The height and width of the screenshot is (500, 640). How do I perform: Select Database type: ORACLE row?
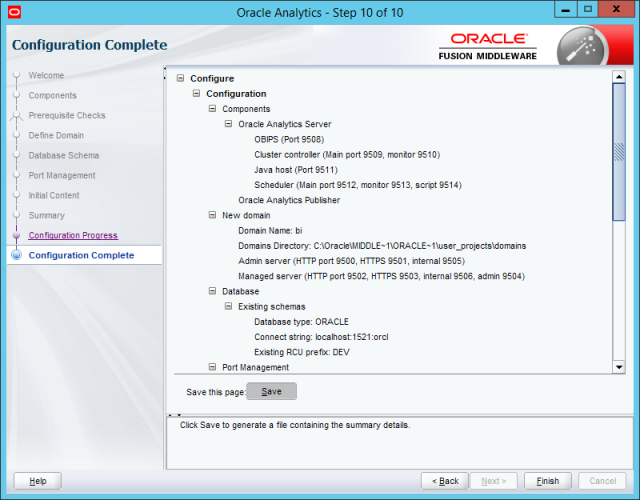tap(301, 322)
